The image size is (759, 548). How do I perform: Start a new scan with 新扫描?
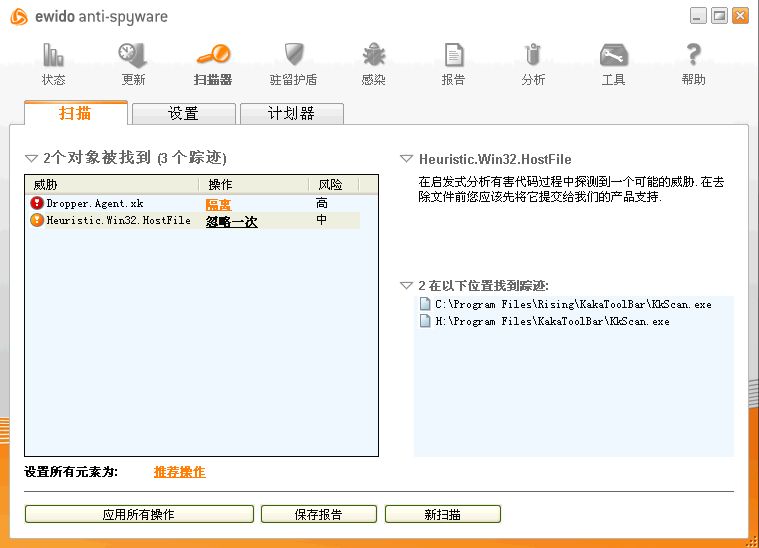tap(442, 514)
